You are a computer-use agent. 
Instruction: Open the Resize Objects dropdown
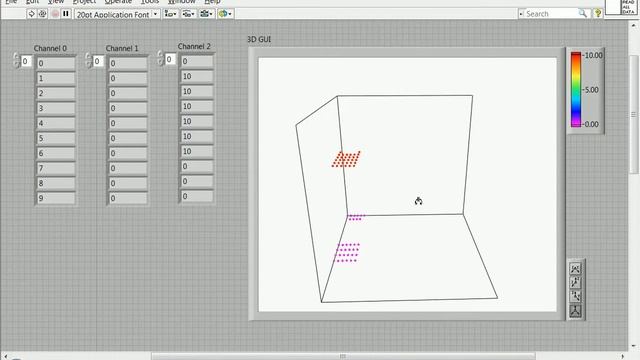coord(207,14)
